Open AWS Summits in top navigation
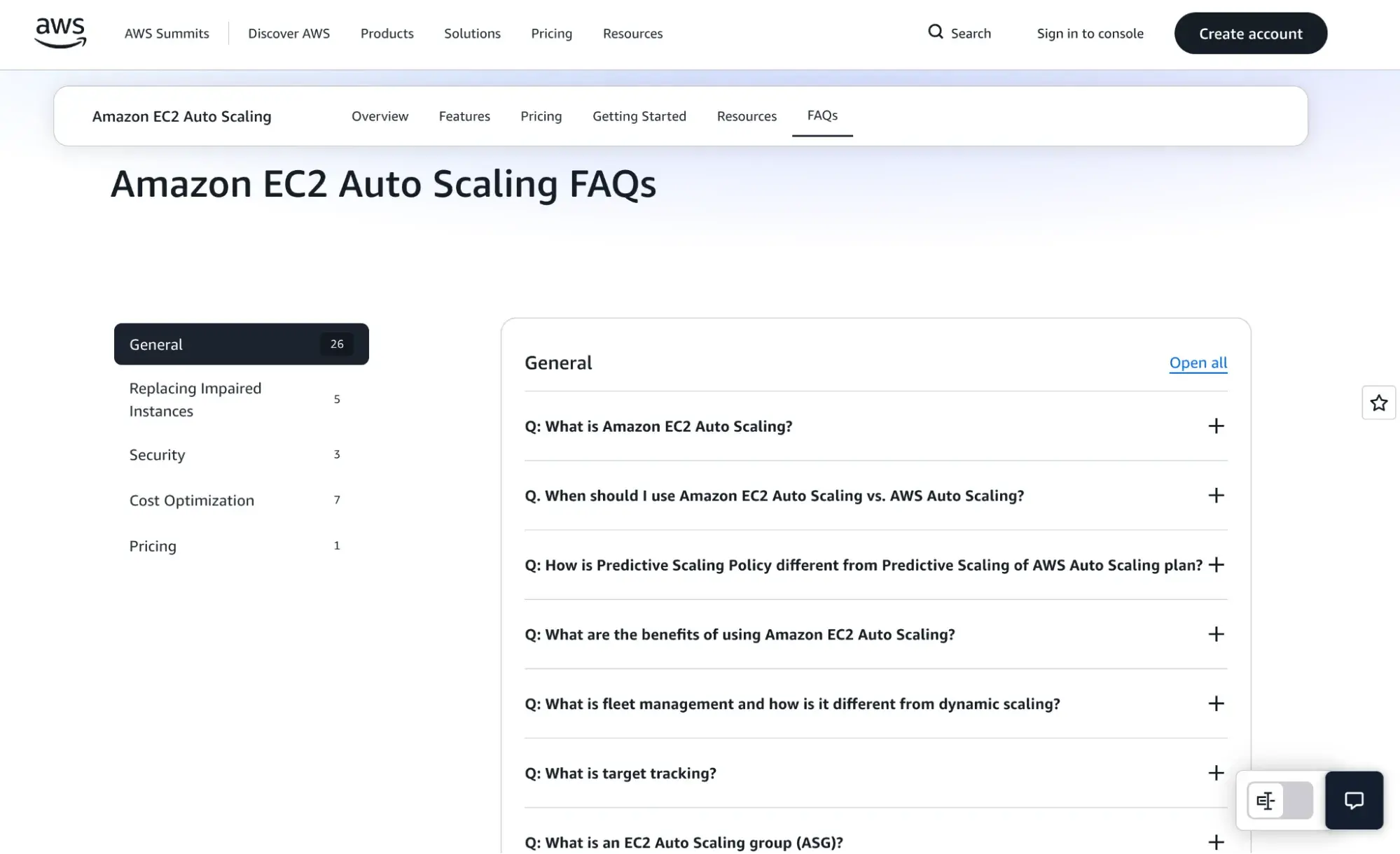This screenshot has width=1400, height=854. [167, 34]
